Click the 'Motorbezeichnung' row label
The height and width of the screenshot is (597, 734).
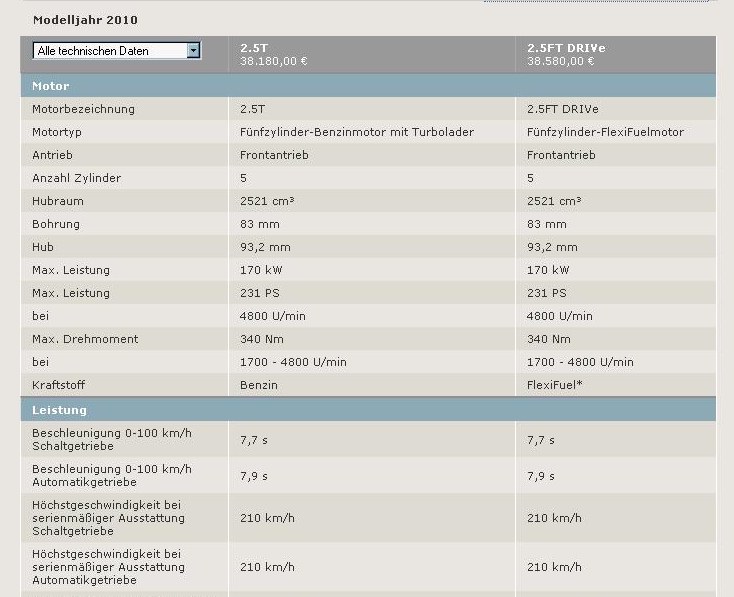click(83, 109)
